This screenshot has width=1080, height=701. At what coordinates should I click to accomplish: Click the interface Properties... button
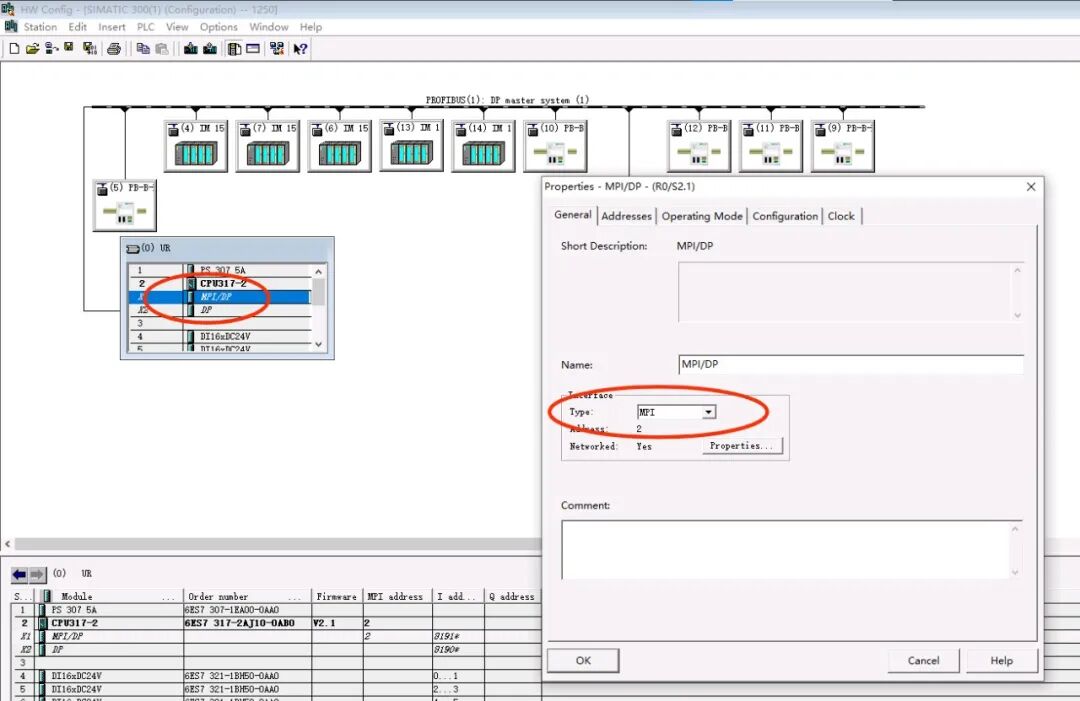pos(741,446)
